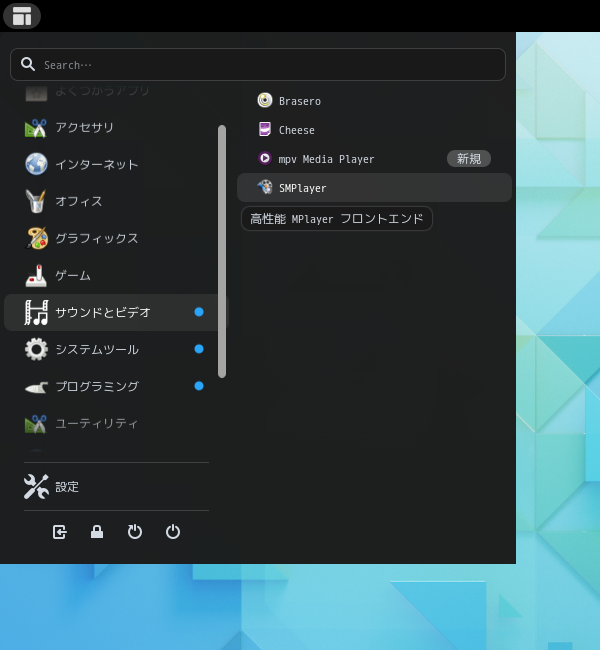Click the category list scrollbar

pos(222,251)
